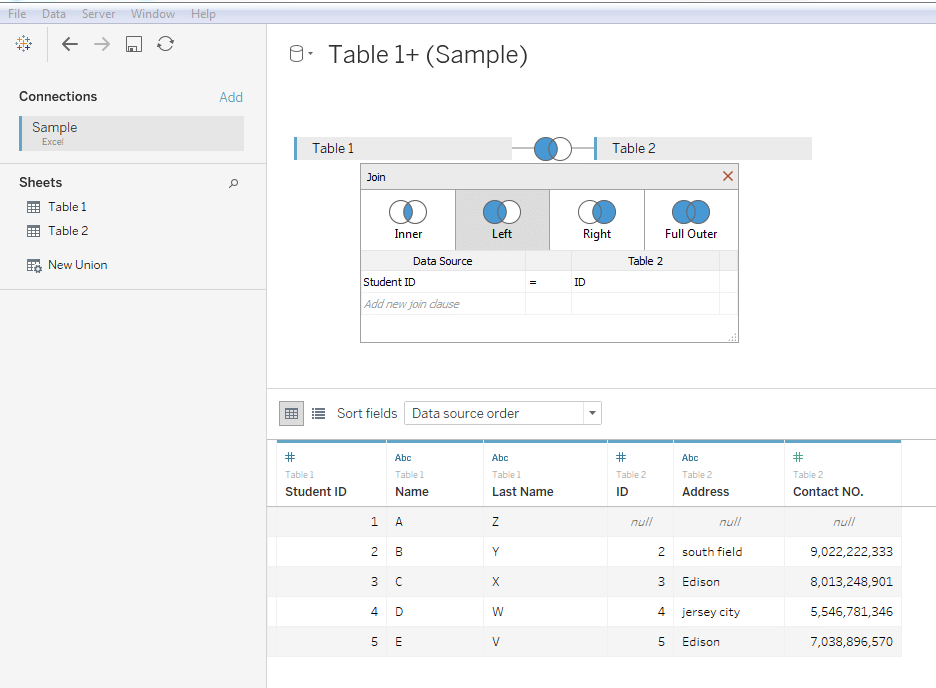Image resolution: width=936 pixels, height=688 pixels.
Task: Switch to the data grid view icon
Action: 291,413
